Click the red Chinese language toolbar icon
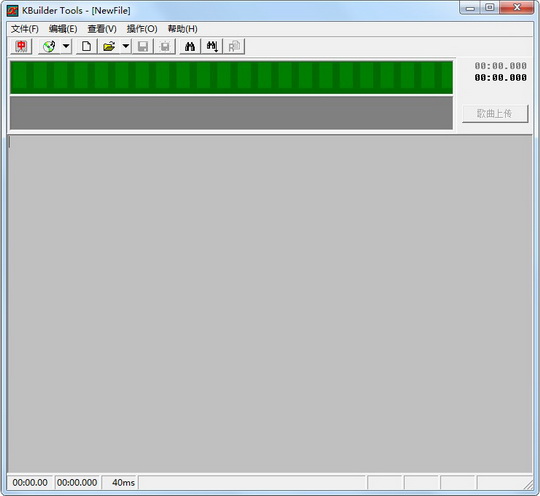The height and width of the screenshot is (496, 540). (21, 46)
